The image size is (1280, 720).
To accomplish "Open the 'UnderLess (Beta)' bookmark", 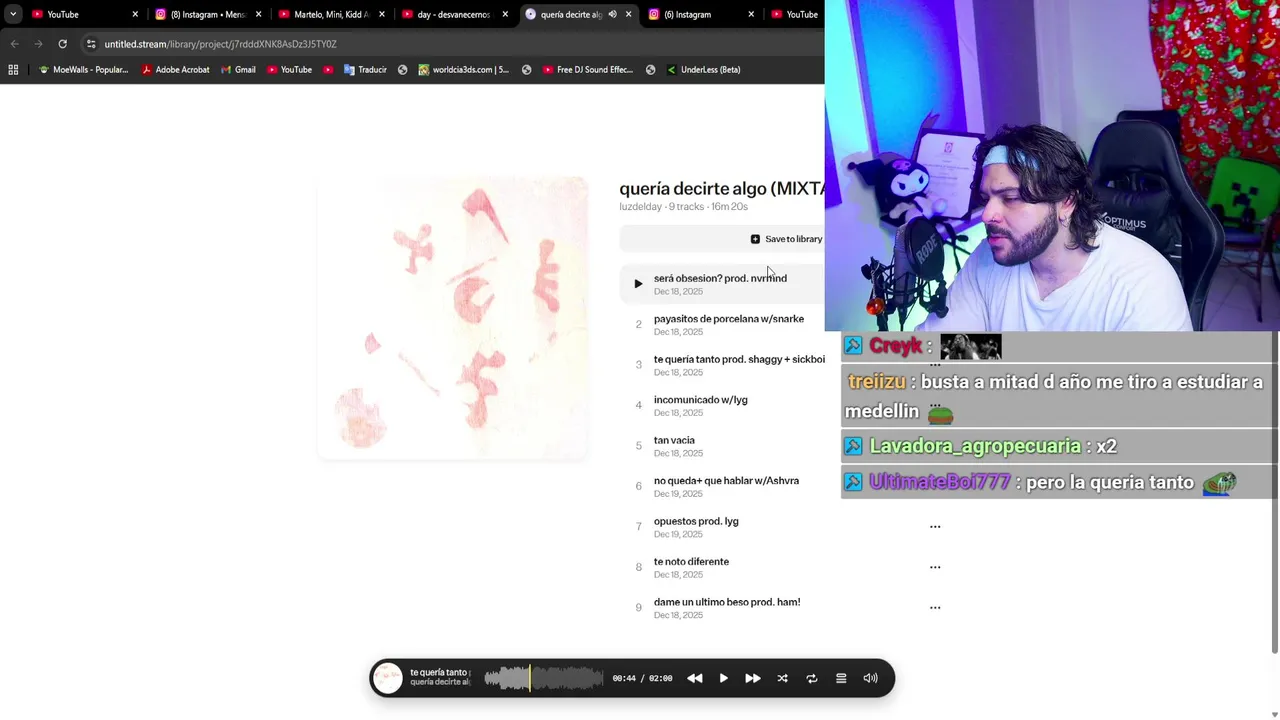I will pyautogui.click(x=703, y=70).
